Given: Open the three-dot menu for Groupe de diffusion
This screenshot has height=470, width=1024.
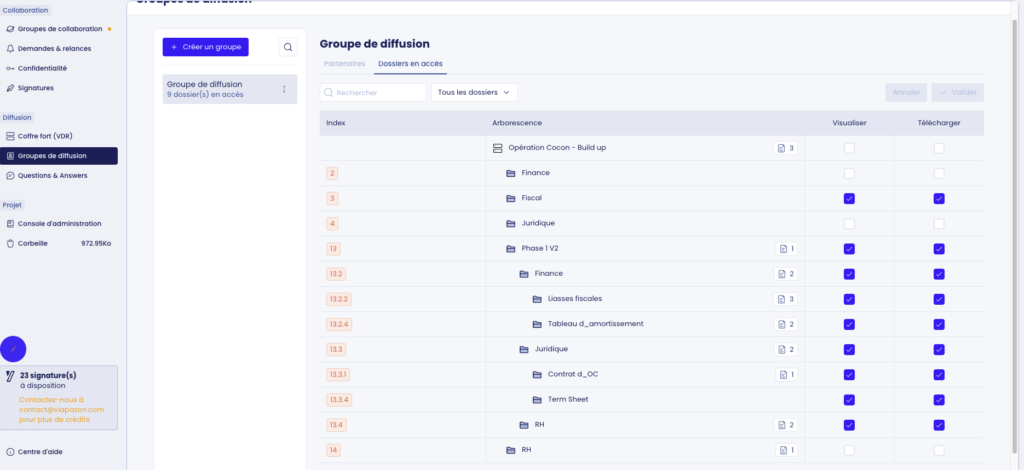Looking at the screenshot, I should [x=283, y=89].
